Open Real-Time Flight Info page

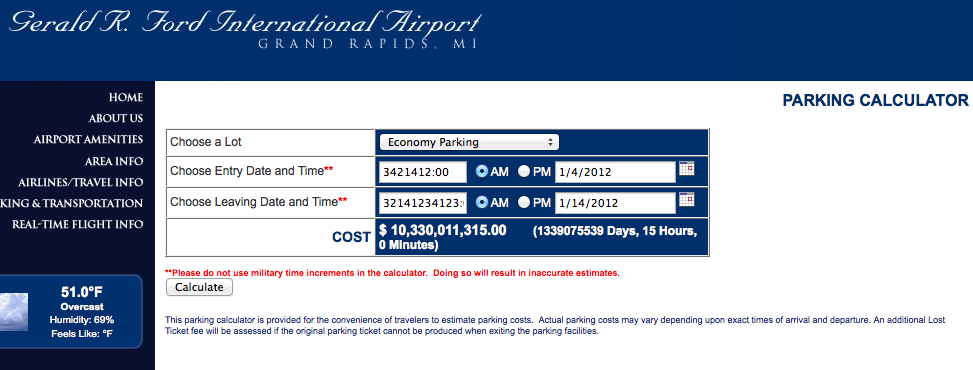(78, 224)
